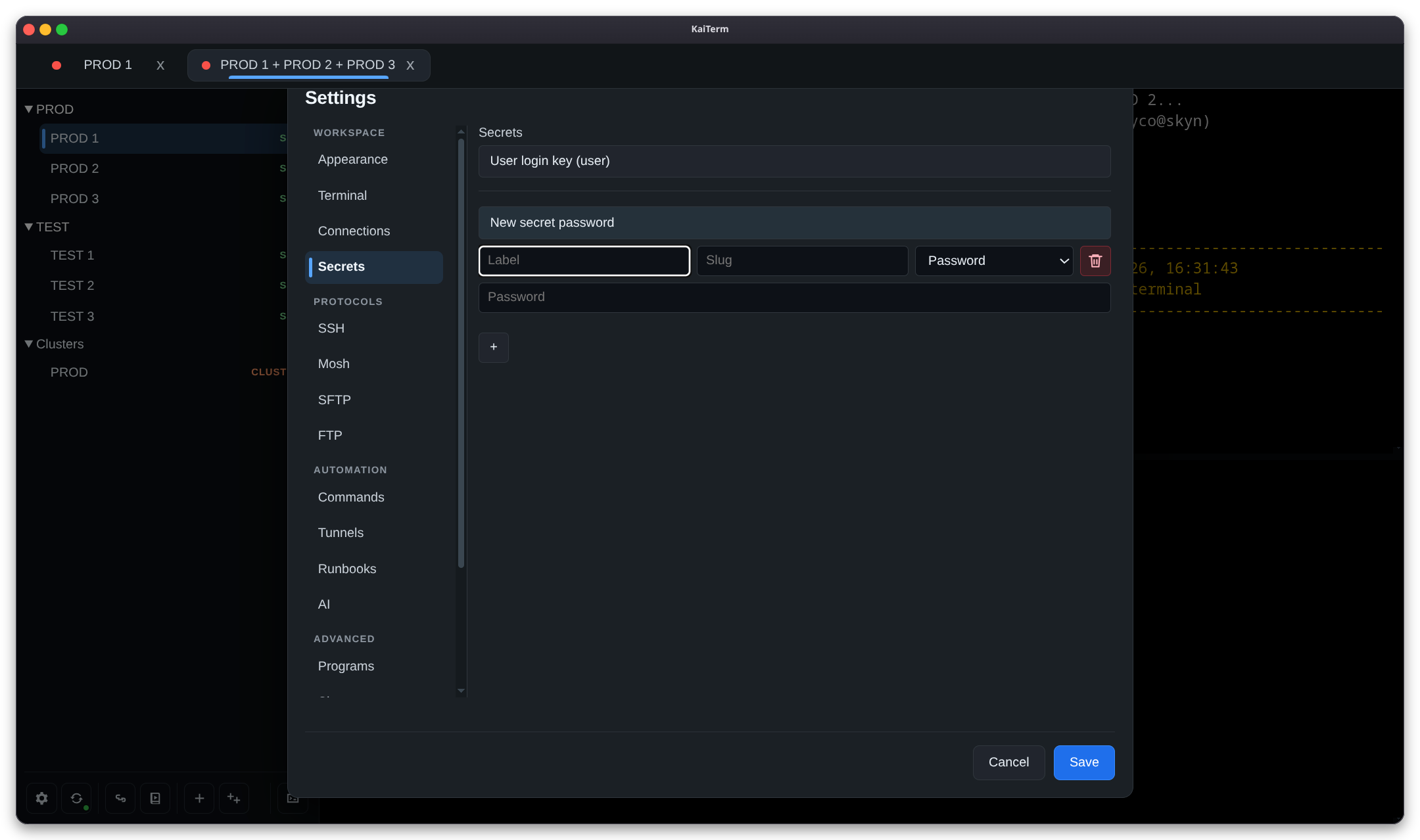Open the settings gear in the bottom toolbar

[x=41, y=798]
